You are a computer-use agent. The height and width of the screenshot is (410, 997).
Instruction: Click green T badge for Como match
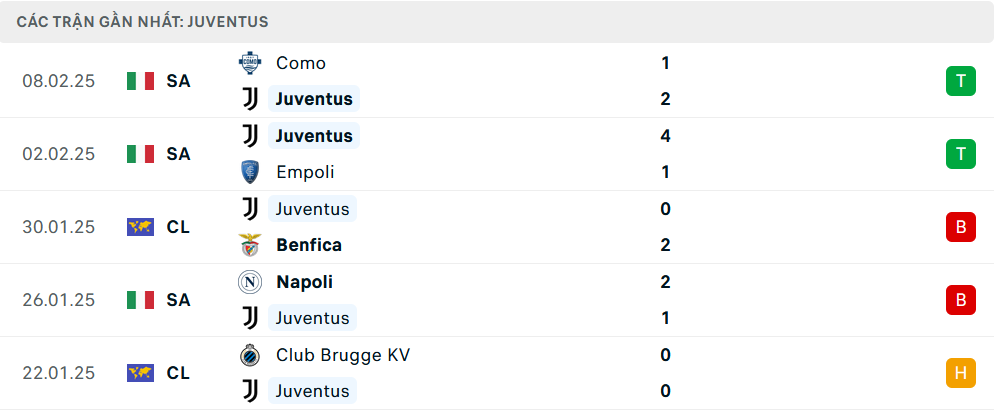[960, 81]
